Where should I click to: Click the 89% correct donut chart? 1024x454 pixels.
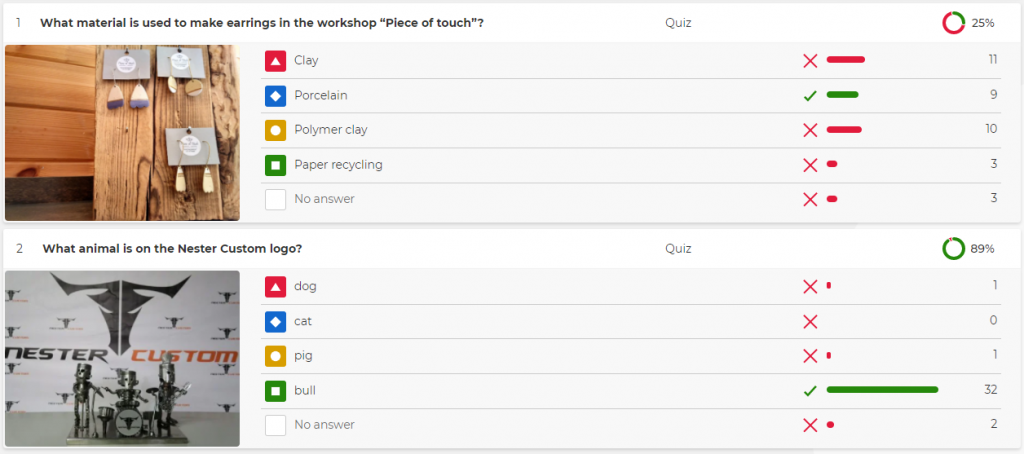coord(953,248)
